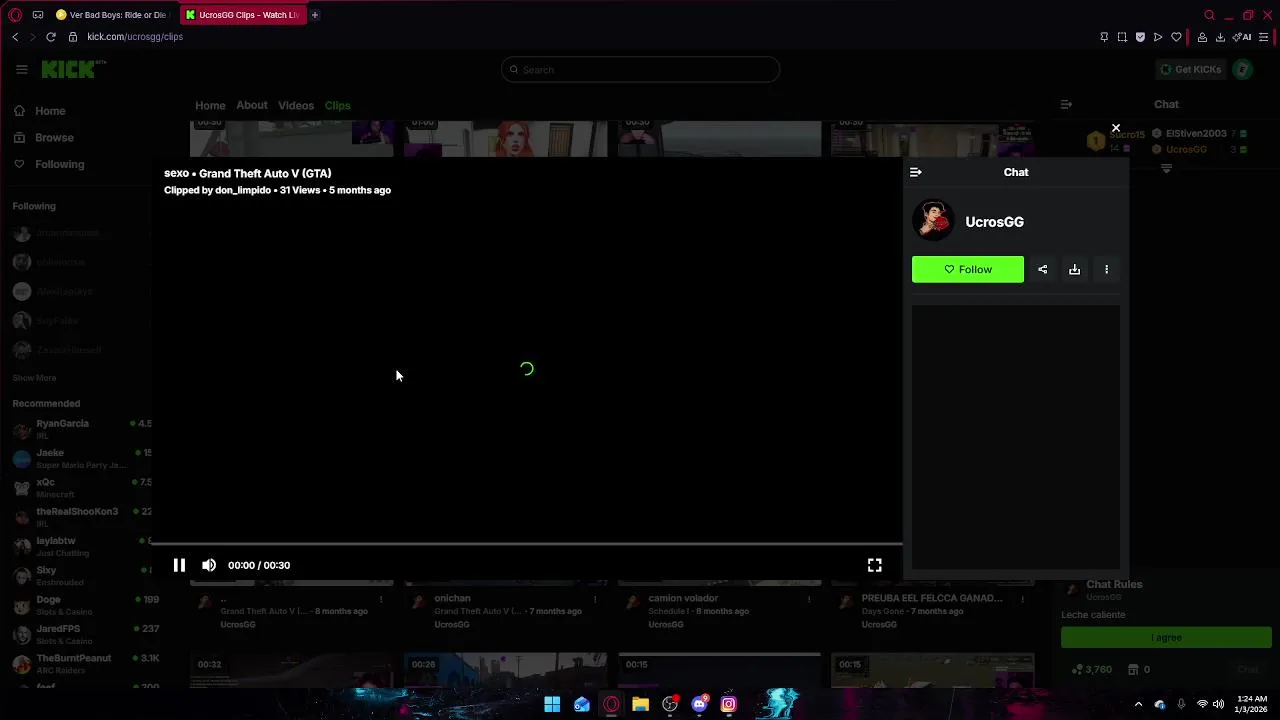Viewport: 1280px width, 720px height.
Task: Expand the chat leaderboard chevron
Action: 1166,169
